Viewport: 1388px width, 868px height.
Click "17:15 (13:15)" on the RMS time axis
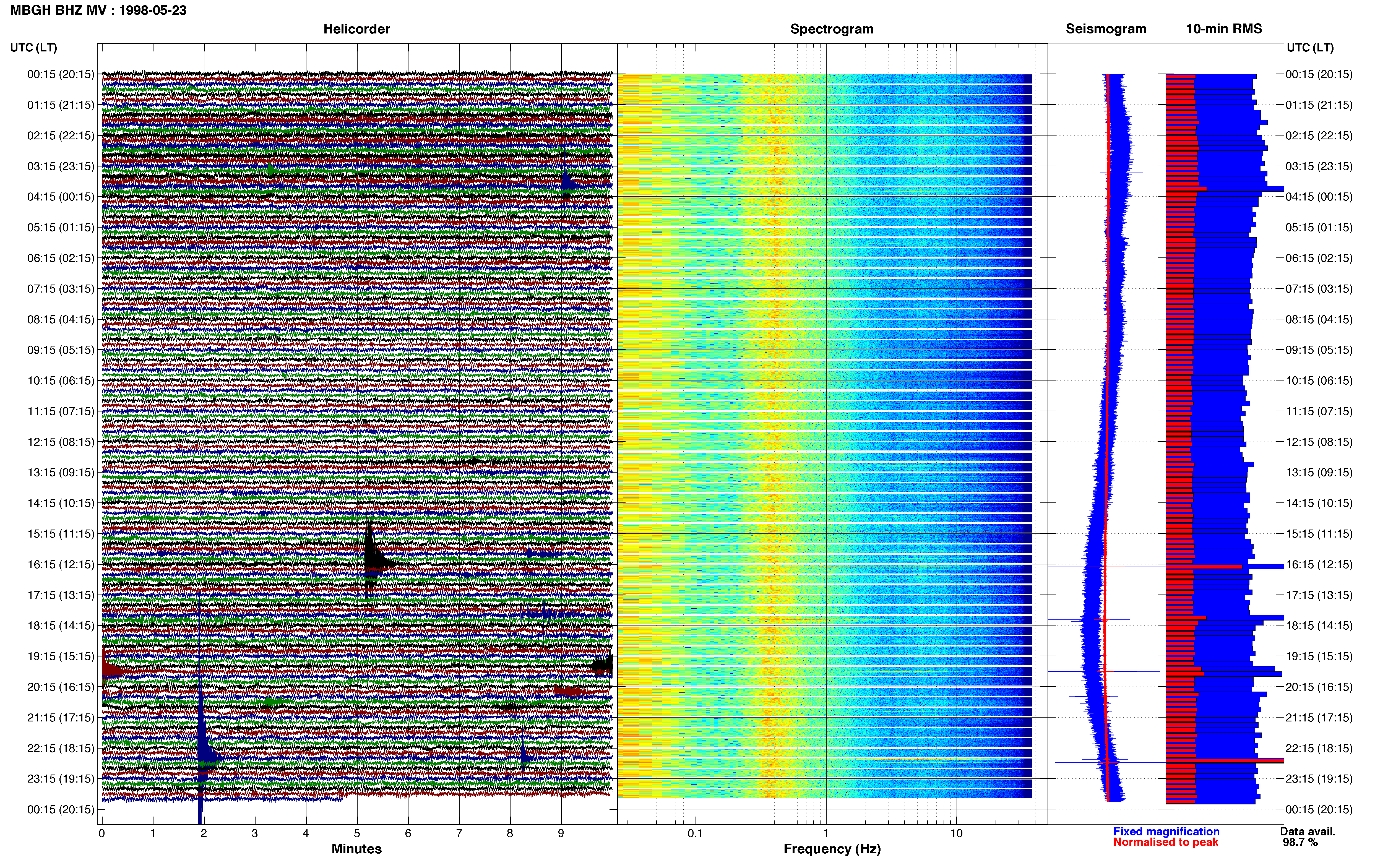[x=1319, y=595]
